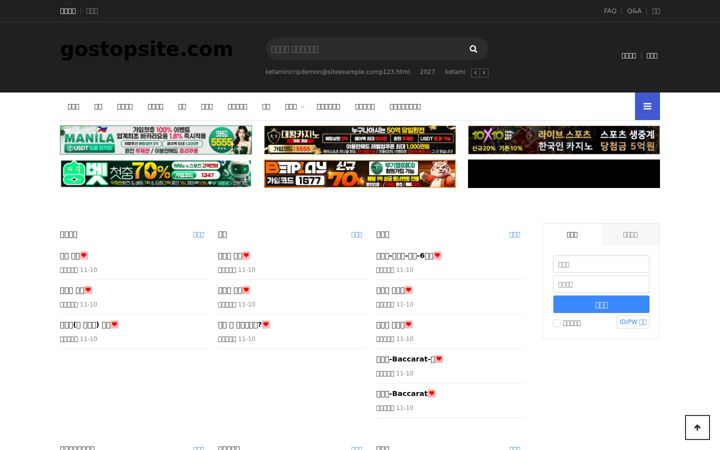Show previous popular search term arrow
The width and height of the screenshot is (720, 450).
(475, 73)
